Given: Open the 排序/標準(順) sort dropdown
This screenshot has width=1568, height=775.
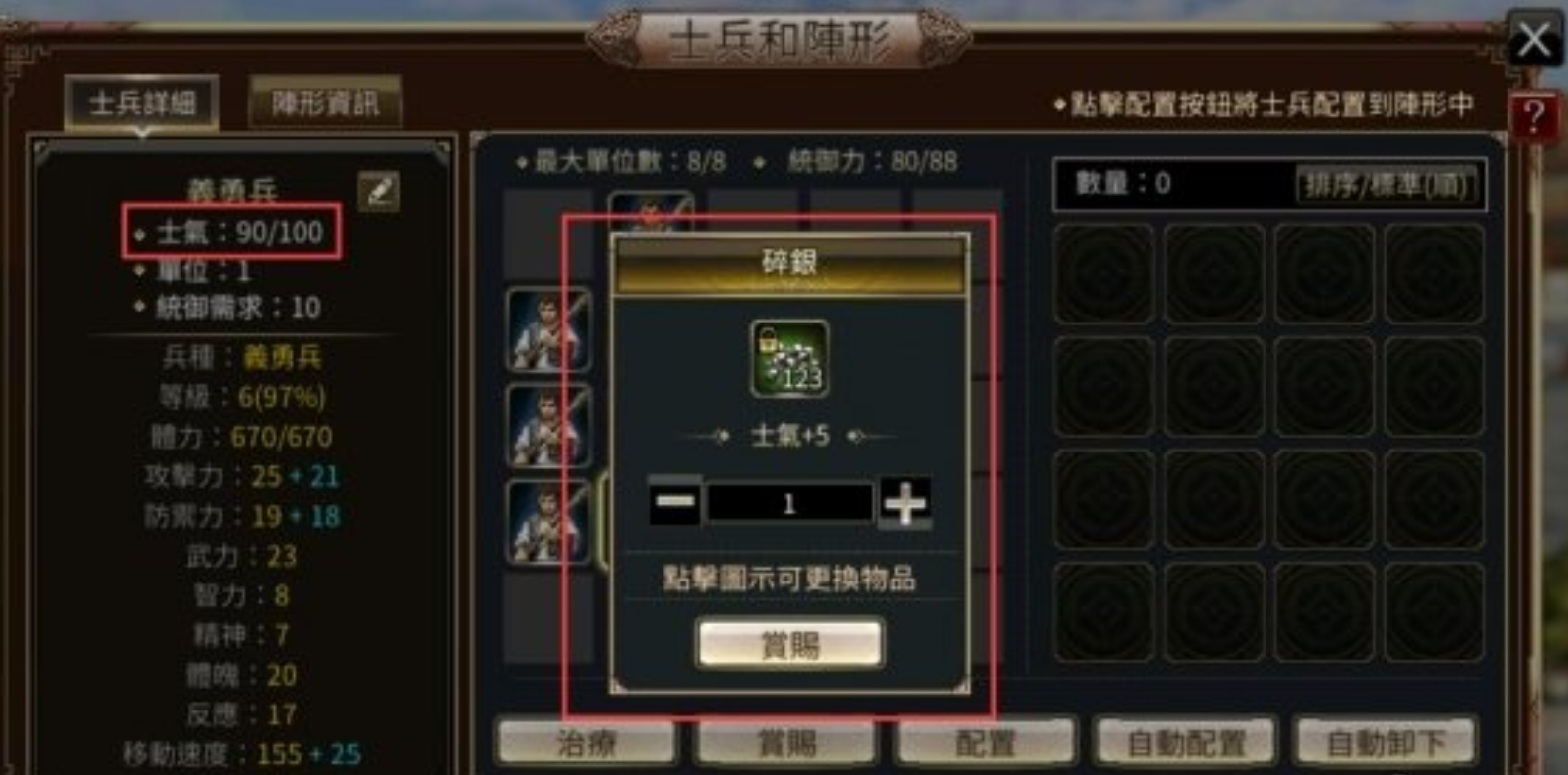Looking at the screenshot, I should coord(1387,186).
